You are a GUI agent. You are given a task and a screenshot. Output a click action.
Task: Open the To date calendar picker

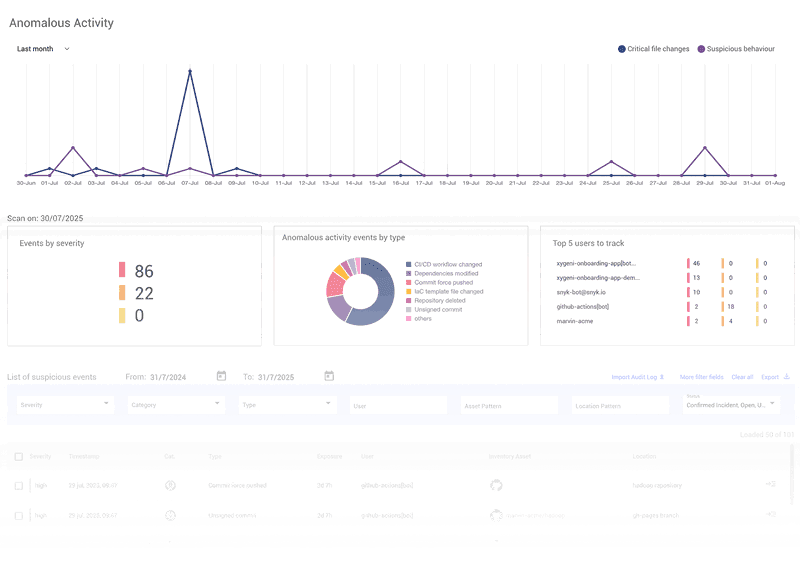click(329, 376)
